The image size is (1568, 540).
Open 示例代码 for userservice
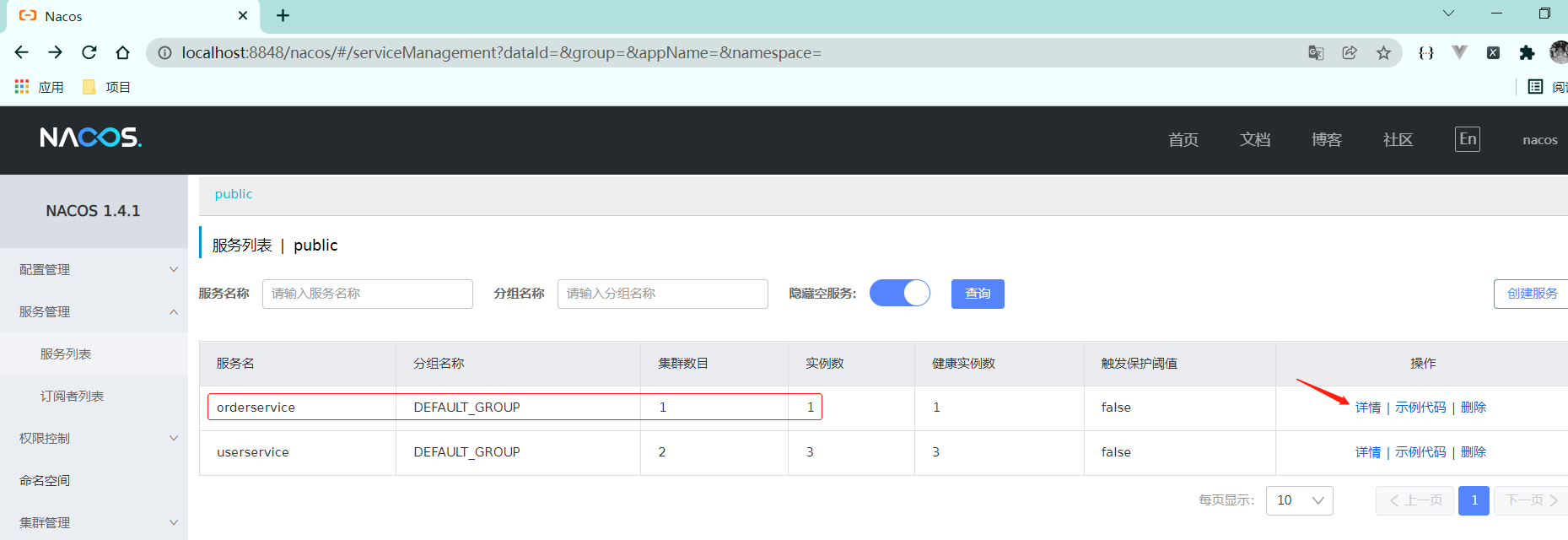coord(1420,452)
